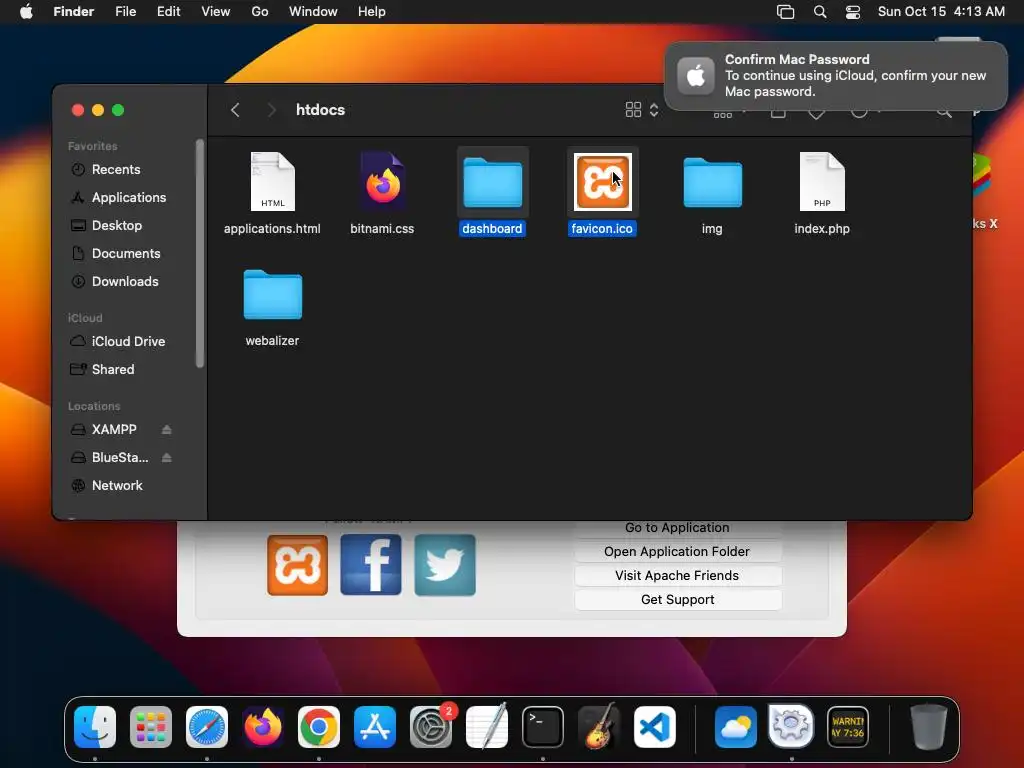The height and width of the screenshot is (768, 1024).
Task: Click the date and time in menu bar
Action: (941, 12)
